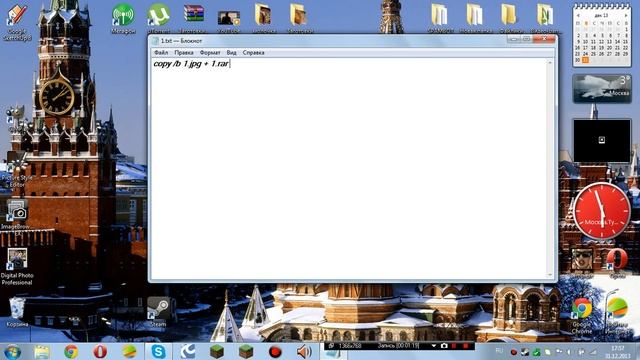Select the Мегафон desktop shortcut
Screen dimensions: 640x360
click(123, 18)
